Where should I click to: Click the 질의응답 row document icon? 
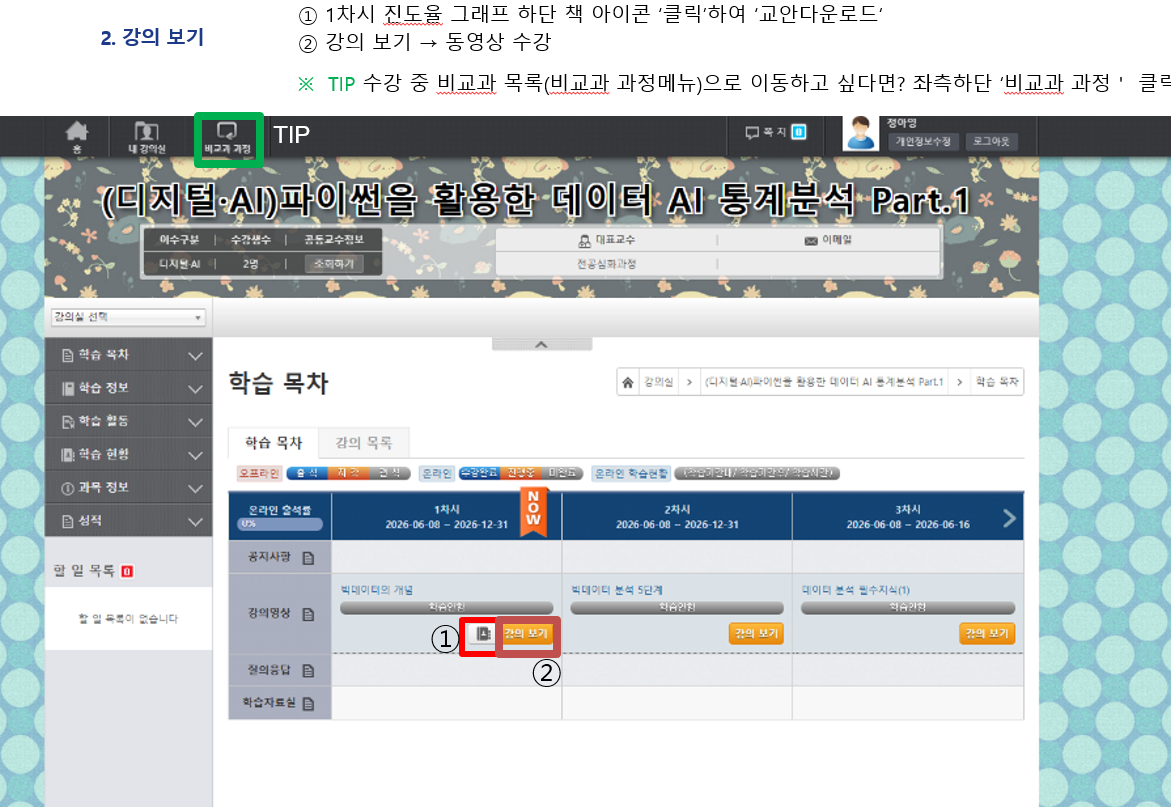pos(308,670)
